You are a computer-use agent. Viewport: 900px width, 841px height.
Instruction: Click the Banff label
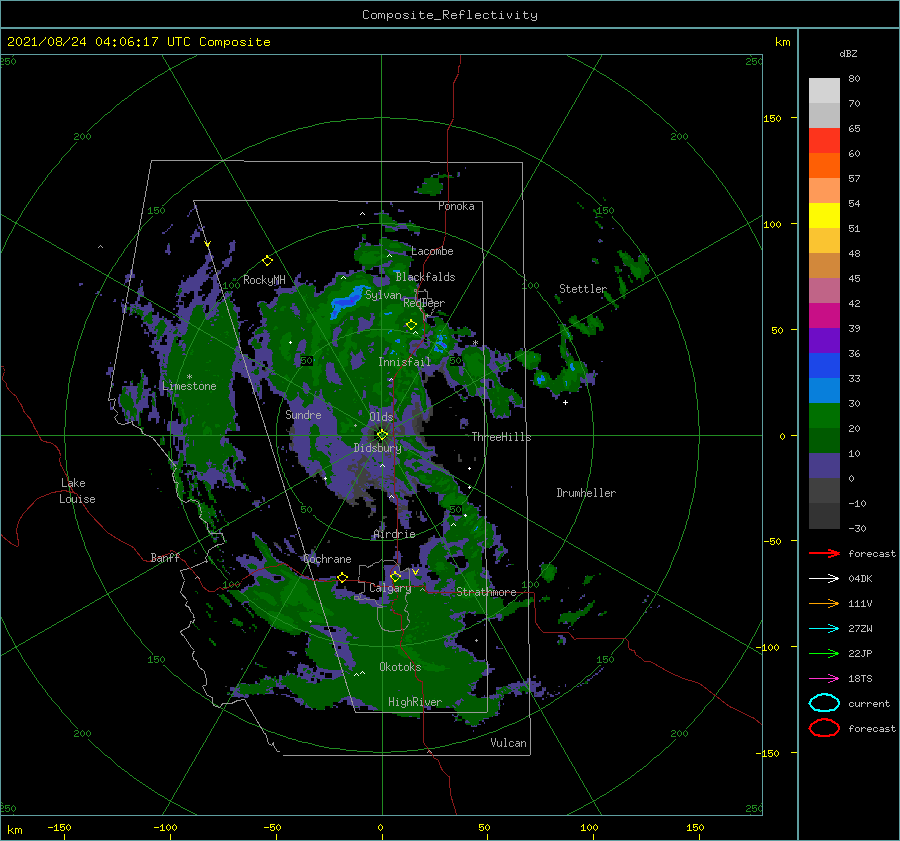click(165, 557)
